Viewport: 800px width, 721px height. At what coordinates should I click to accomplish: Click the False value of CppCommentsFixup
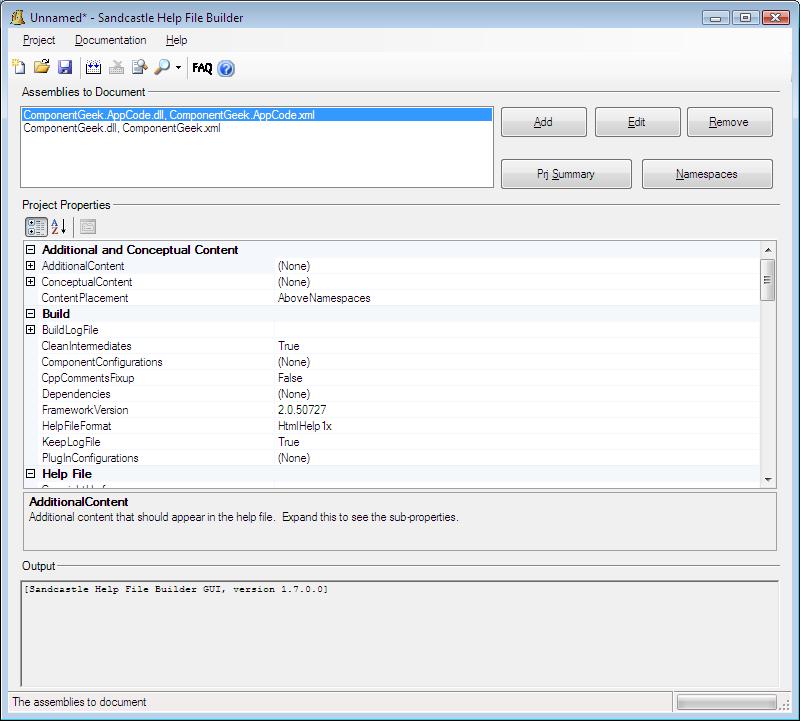point(290,378)
